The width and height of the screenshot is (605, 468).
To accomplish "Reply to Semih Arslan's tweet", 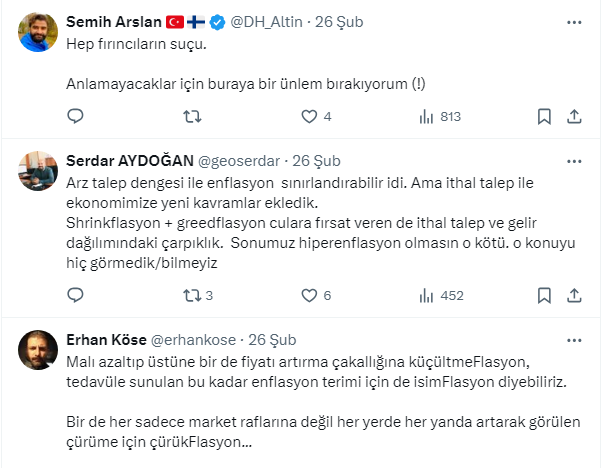I will [75, 116].
